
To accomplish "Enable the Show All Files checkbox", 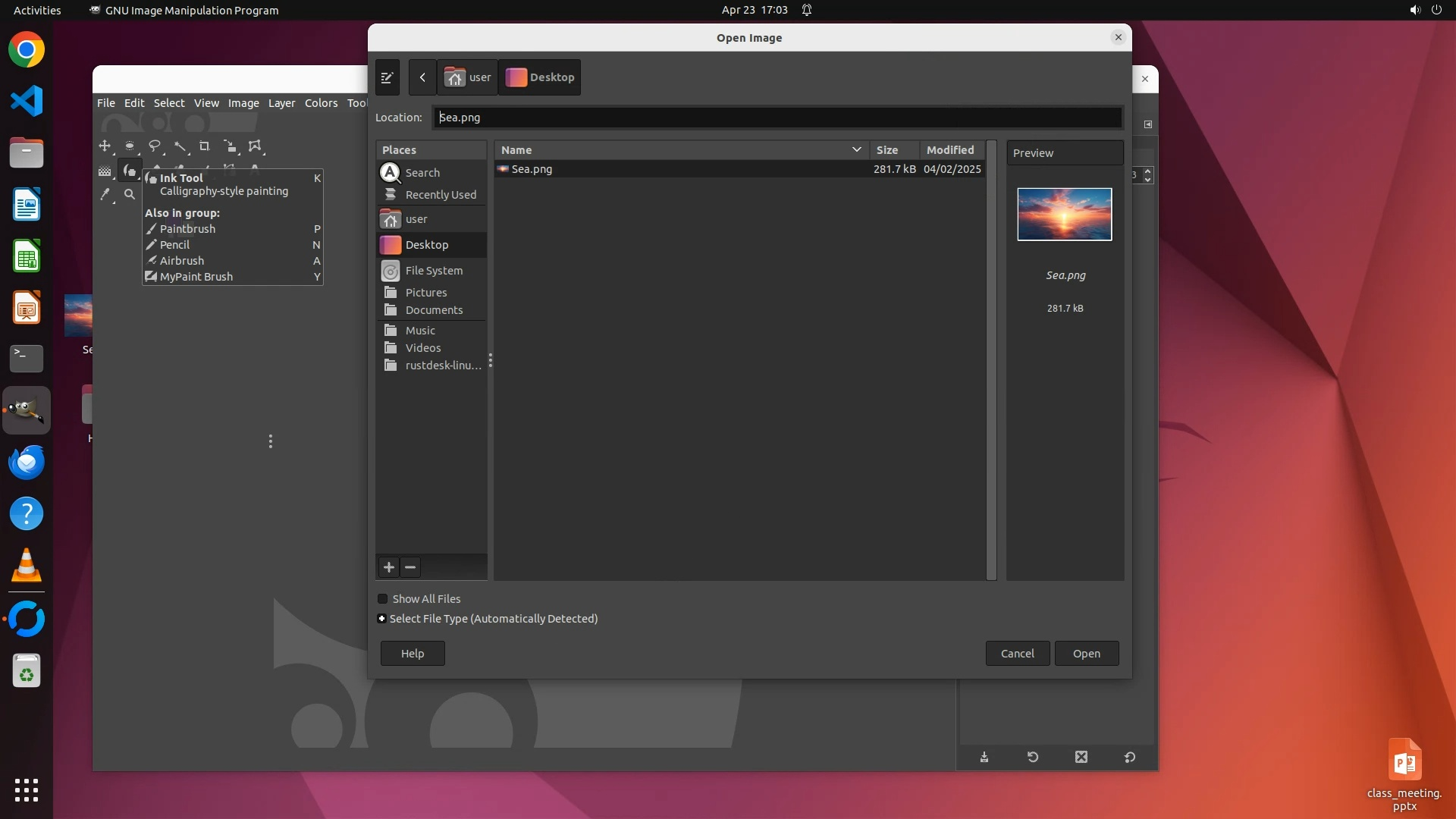I will (383, 599).
